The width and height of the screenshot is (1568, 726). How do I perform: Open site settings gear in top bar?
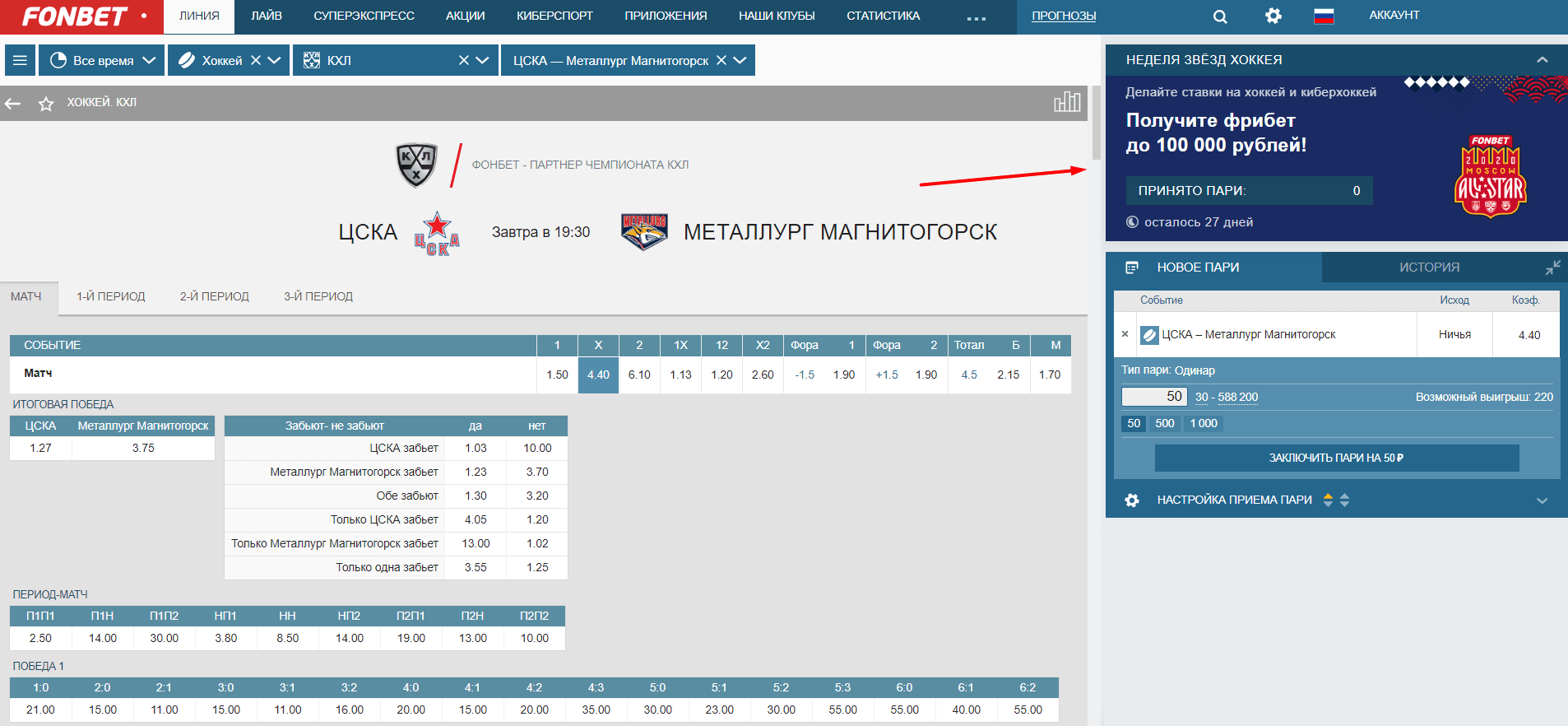tap(1273, 16)
